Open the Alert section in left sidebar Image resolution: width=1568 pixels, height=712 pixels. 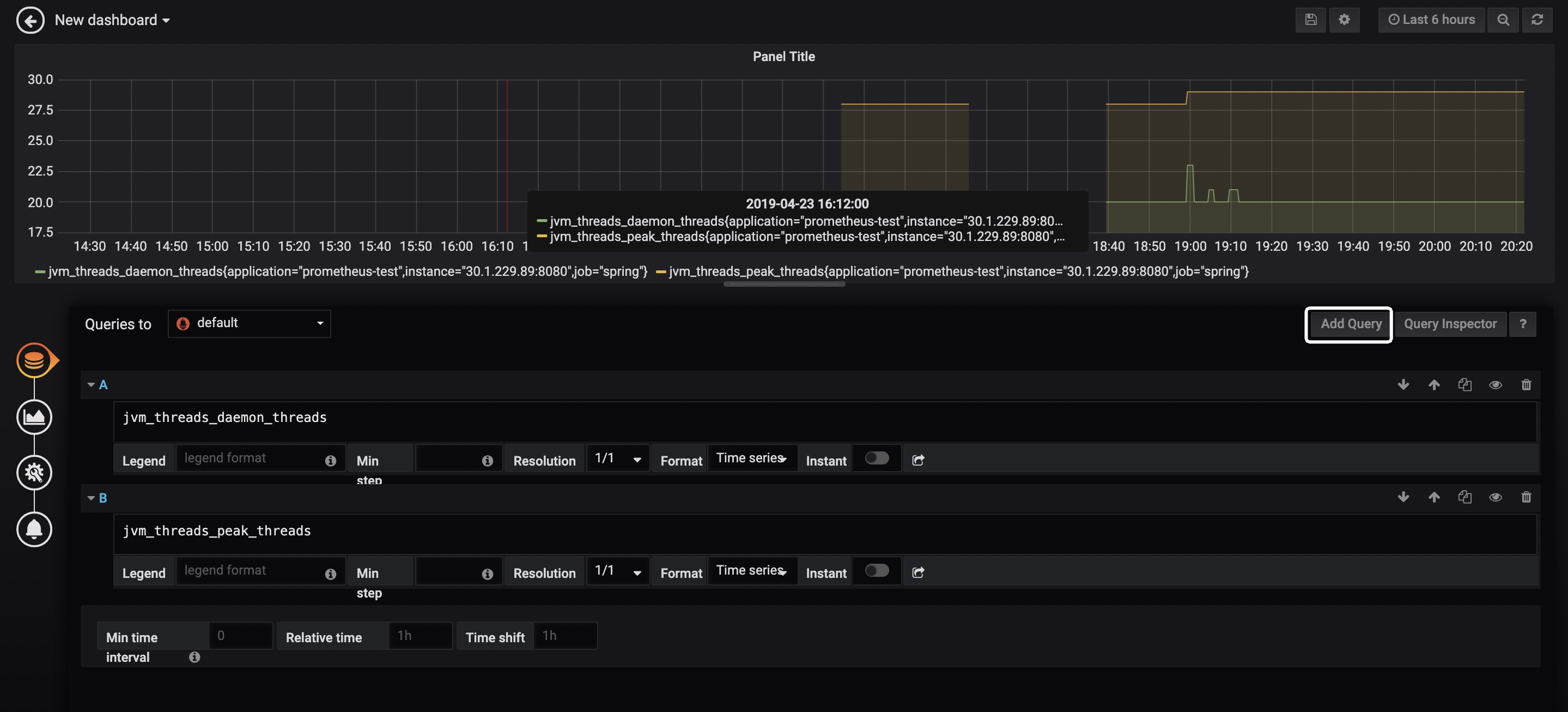(35, 529)
